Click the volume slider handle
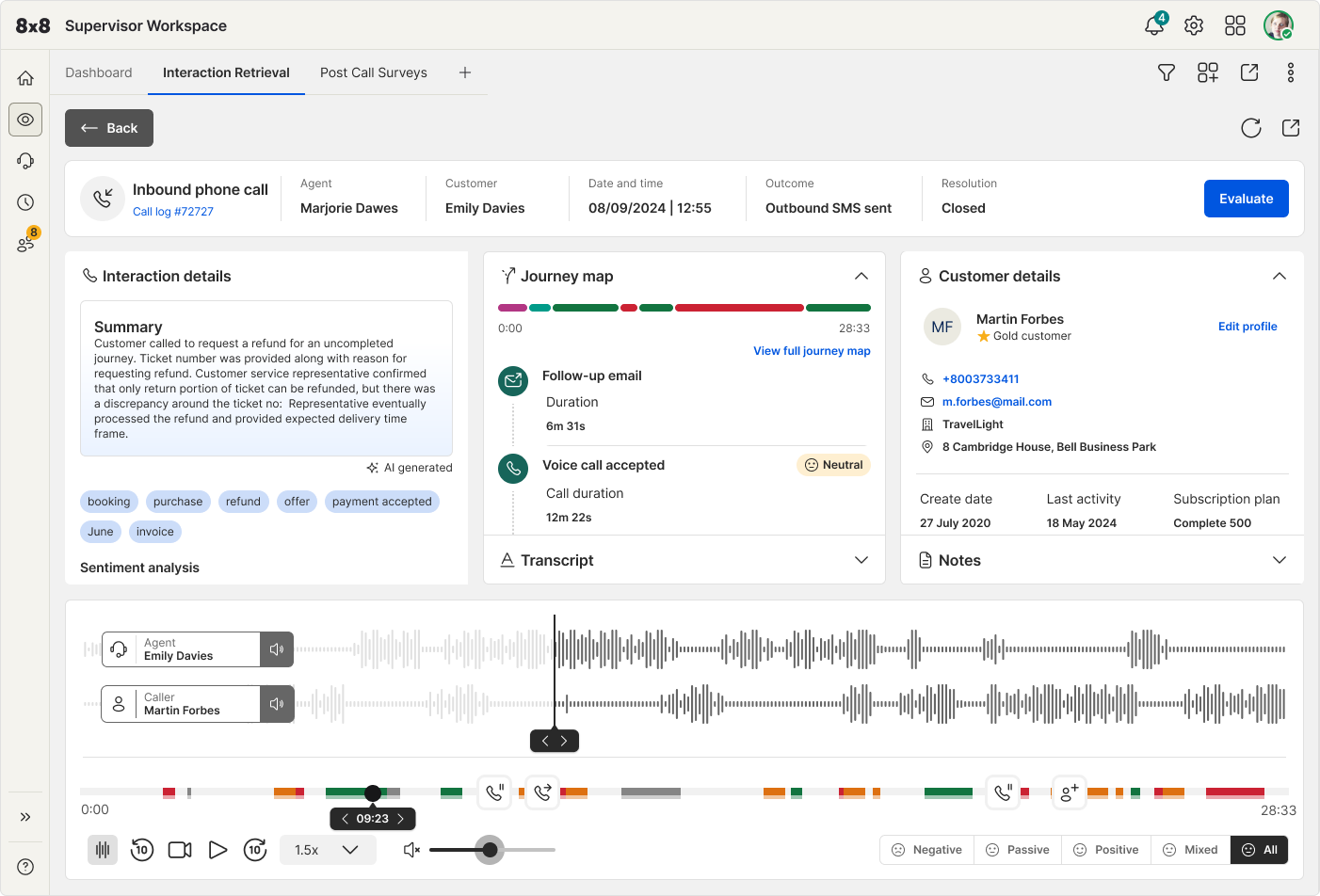The height and width of the screenshot is (896, 1320). click(x=490, y=850)
